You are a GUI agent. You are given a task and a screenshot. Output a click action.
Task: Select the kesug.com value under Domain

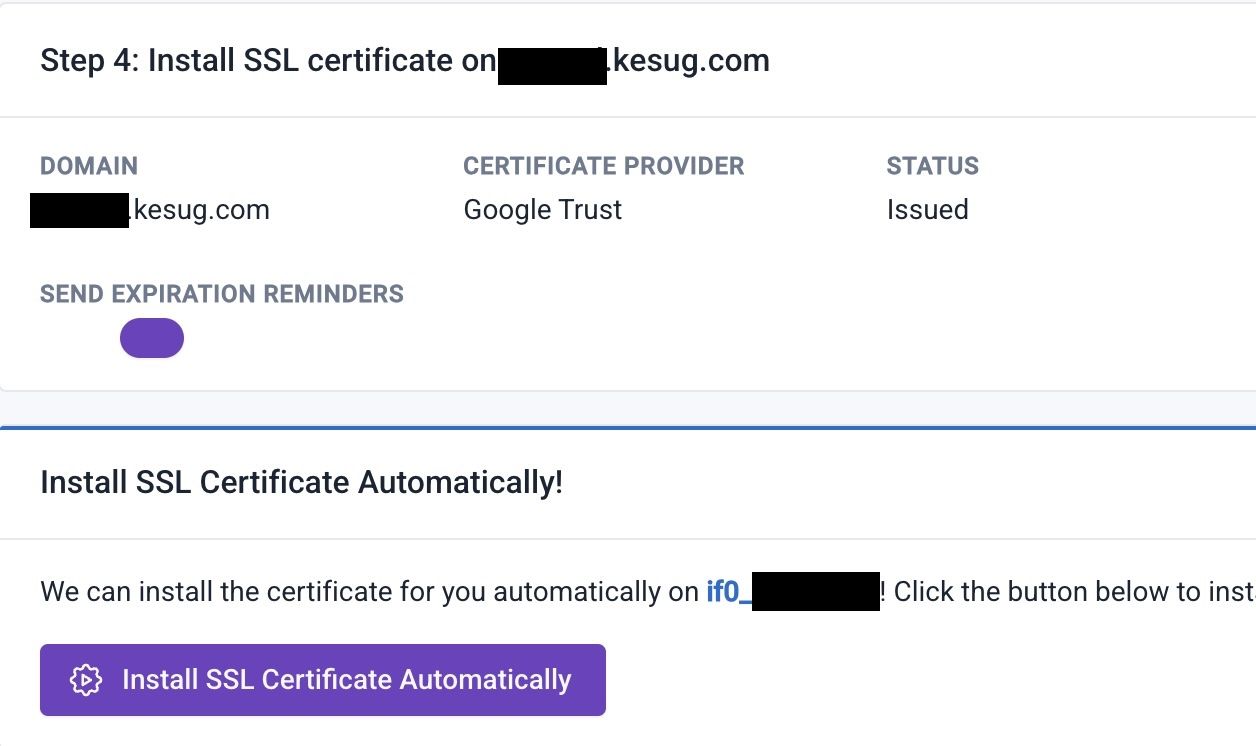tap(201, 210)
